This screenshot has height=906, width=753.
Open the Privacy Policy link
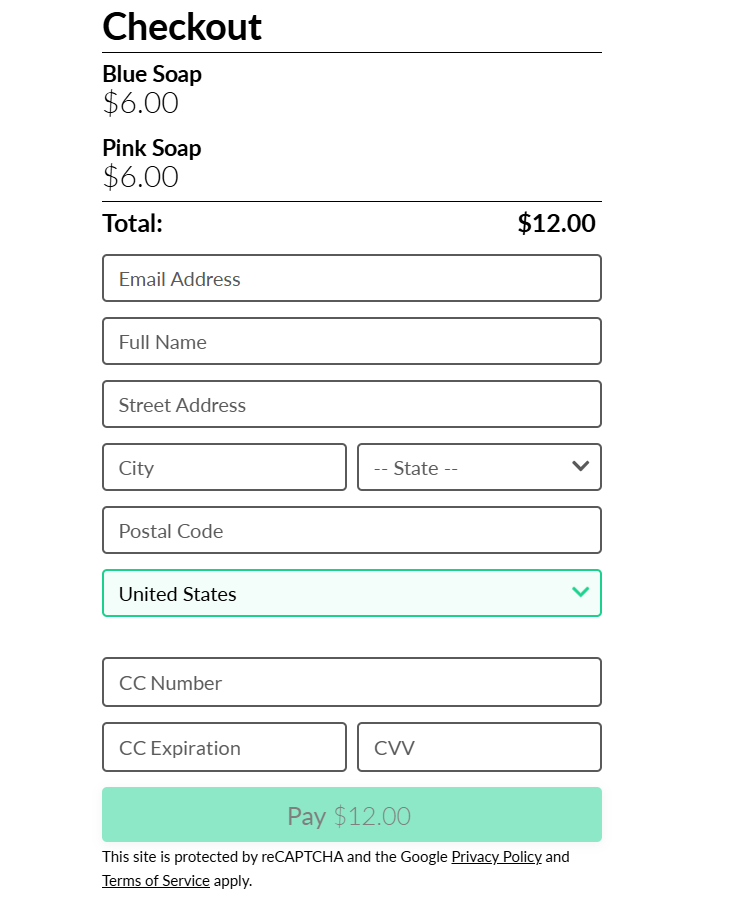(x=496, y=856)
